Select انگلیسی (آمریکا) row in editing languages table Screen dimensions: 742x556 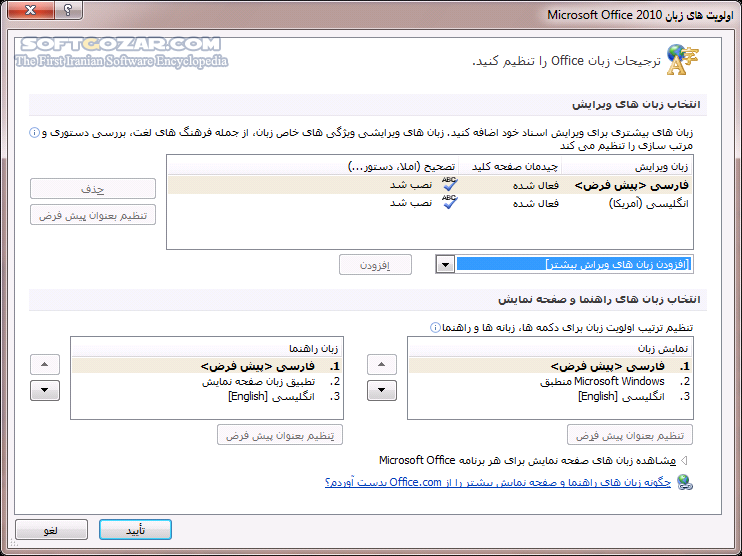tap(430, 203)
